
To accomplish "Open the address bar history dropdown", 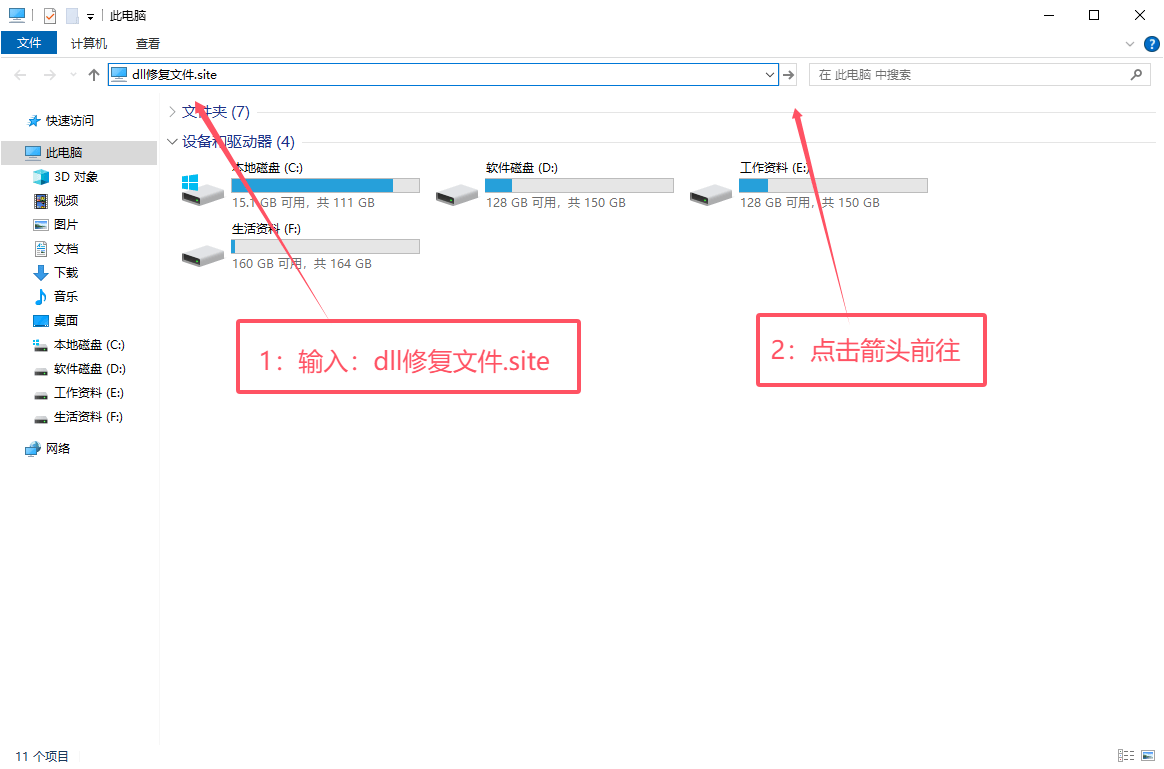I will click(770, 74).
